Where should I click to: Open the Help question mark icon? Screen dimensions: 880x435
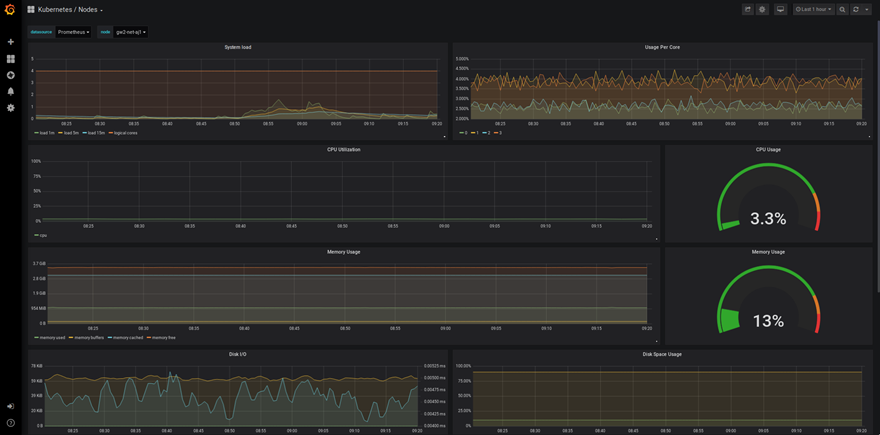(11, 423)
